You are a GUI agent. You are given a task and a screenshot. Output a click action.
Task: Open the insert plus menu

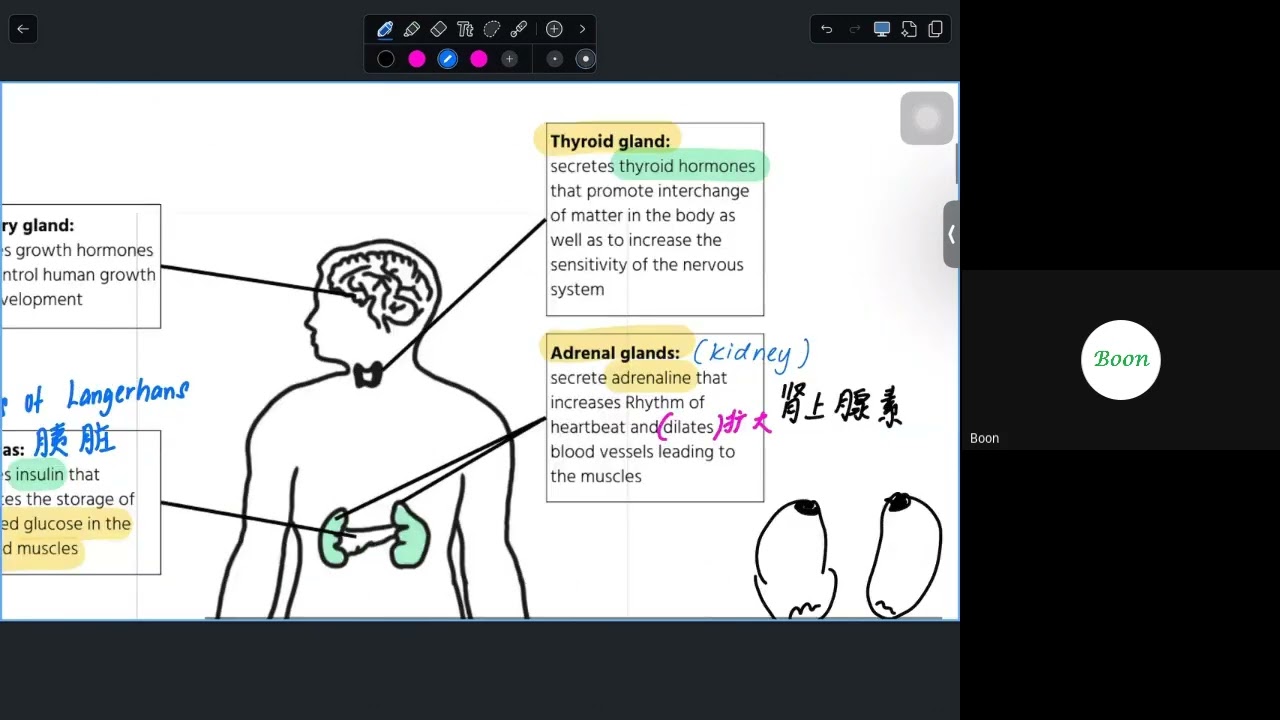(x=554, y=29)
